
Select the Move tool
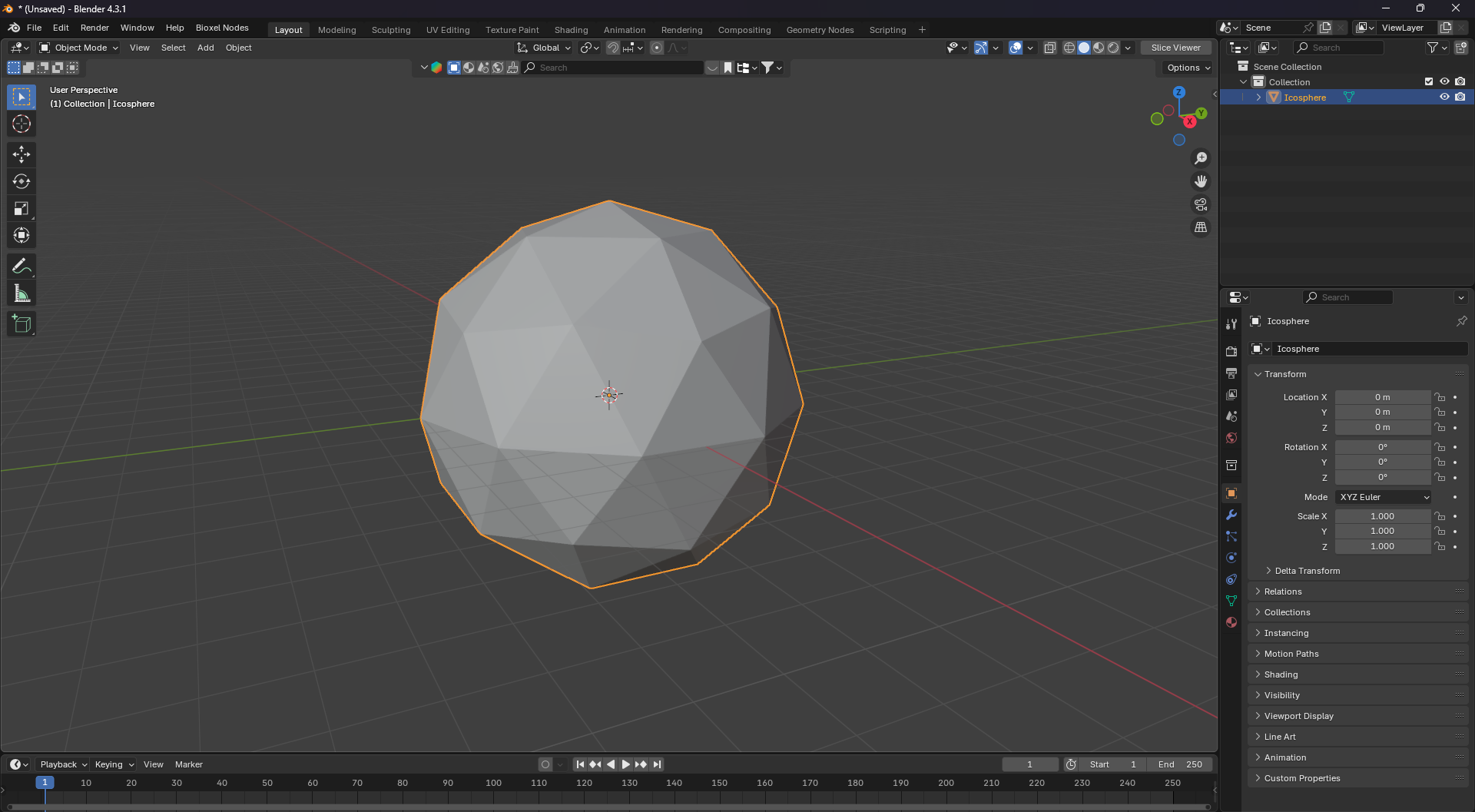tap(22, 154)
